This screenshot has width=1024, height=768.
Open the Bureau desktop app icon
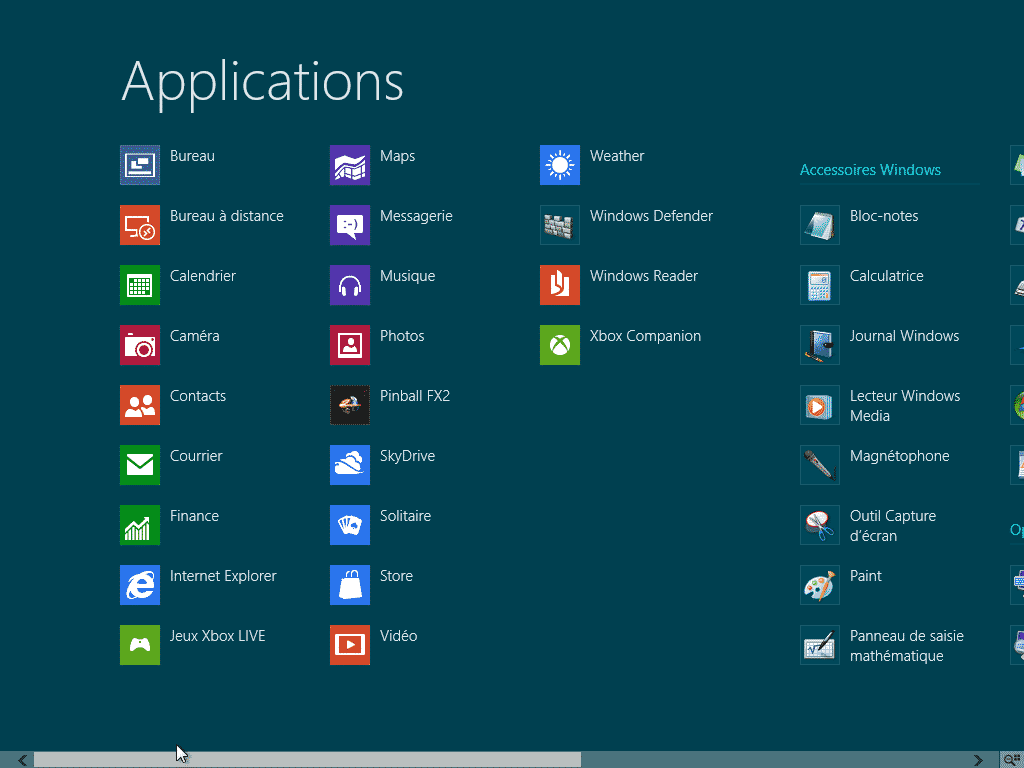[x=140, y=165]
